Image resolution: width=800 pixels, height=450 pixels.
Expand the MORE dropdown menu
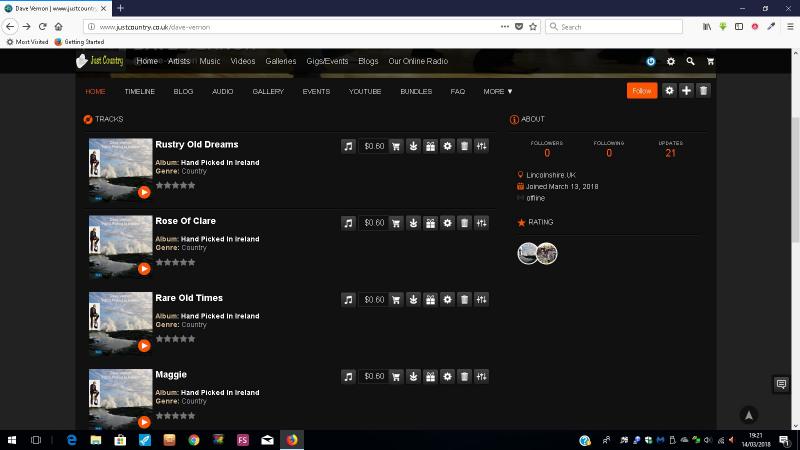tap(498, 92)
